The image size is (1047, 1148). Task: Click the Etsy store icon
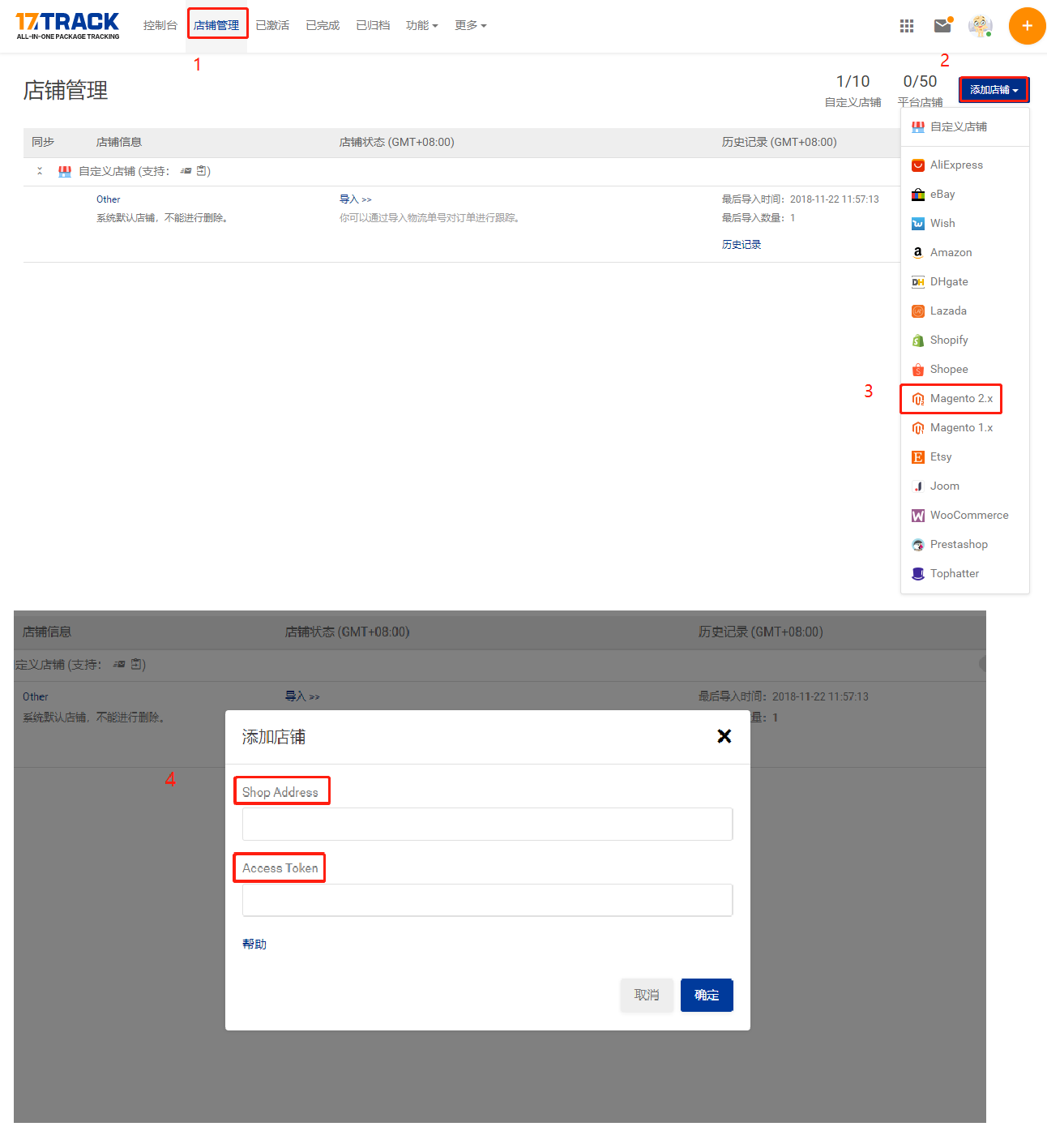coord(918,457)
